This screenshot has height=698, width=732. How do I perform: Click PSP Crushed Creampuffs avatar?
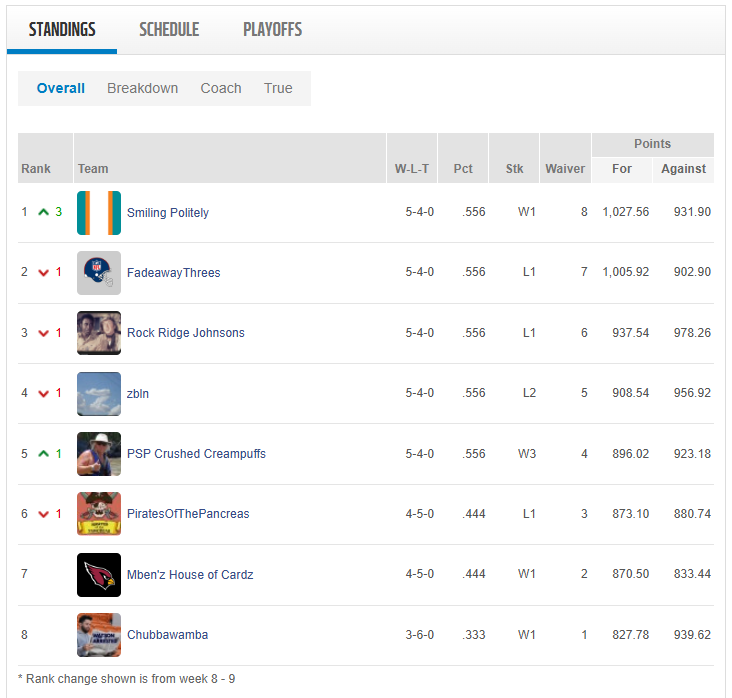(x=98, y=454)
